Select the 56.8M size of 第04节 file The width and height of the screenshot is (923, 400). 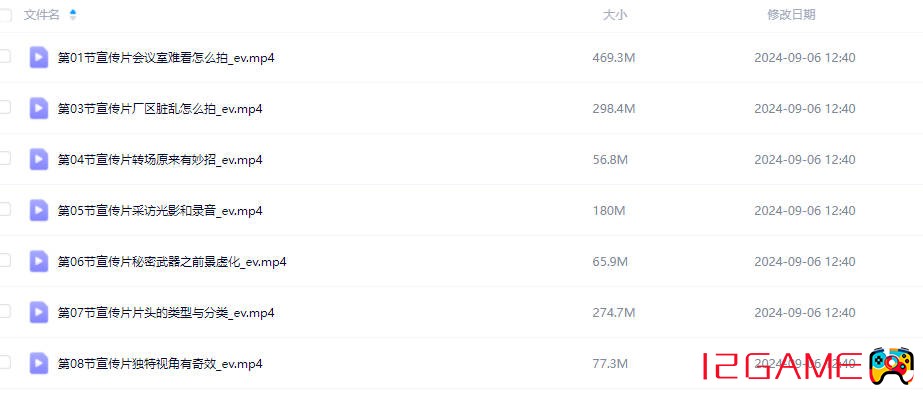610,160
